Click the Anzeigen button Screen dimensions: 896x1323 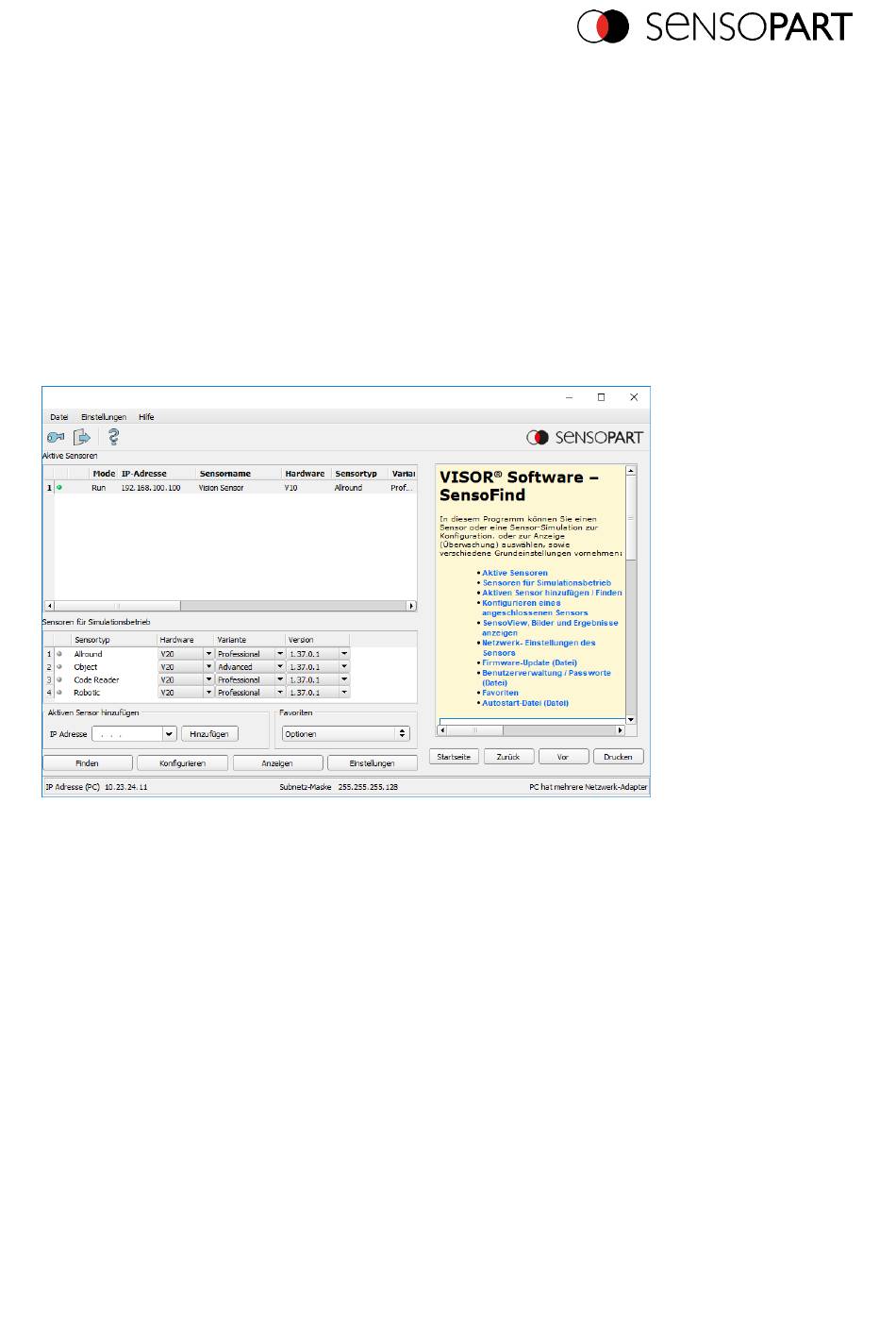coord(277,763)
